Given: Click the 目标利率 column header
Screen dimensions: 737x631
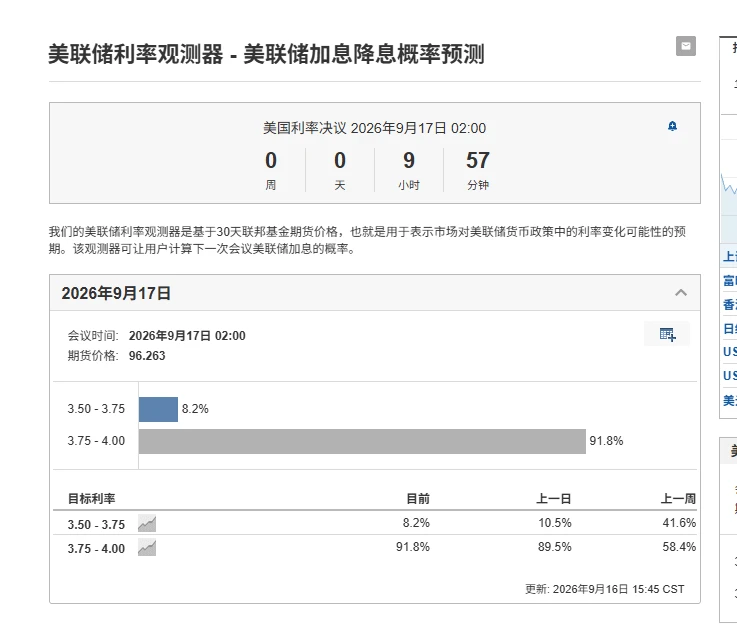Looking at the screenshot, I should pos(92,498).
